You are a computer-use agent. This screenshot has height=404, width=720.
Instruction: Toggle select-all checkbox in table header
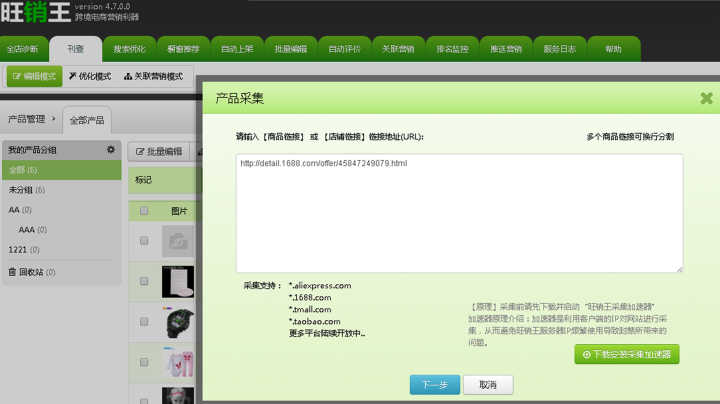(144, 211)
